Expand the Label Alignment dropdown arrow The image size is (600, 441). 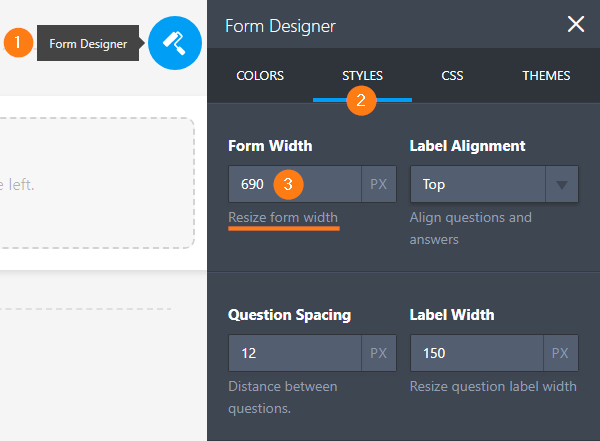(x=561, y=185)
